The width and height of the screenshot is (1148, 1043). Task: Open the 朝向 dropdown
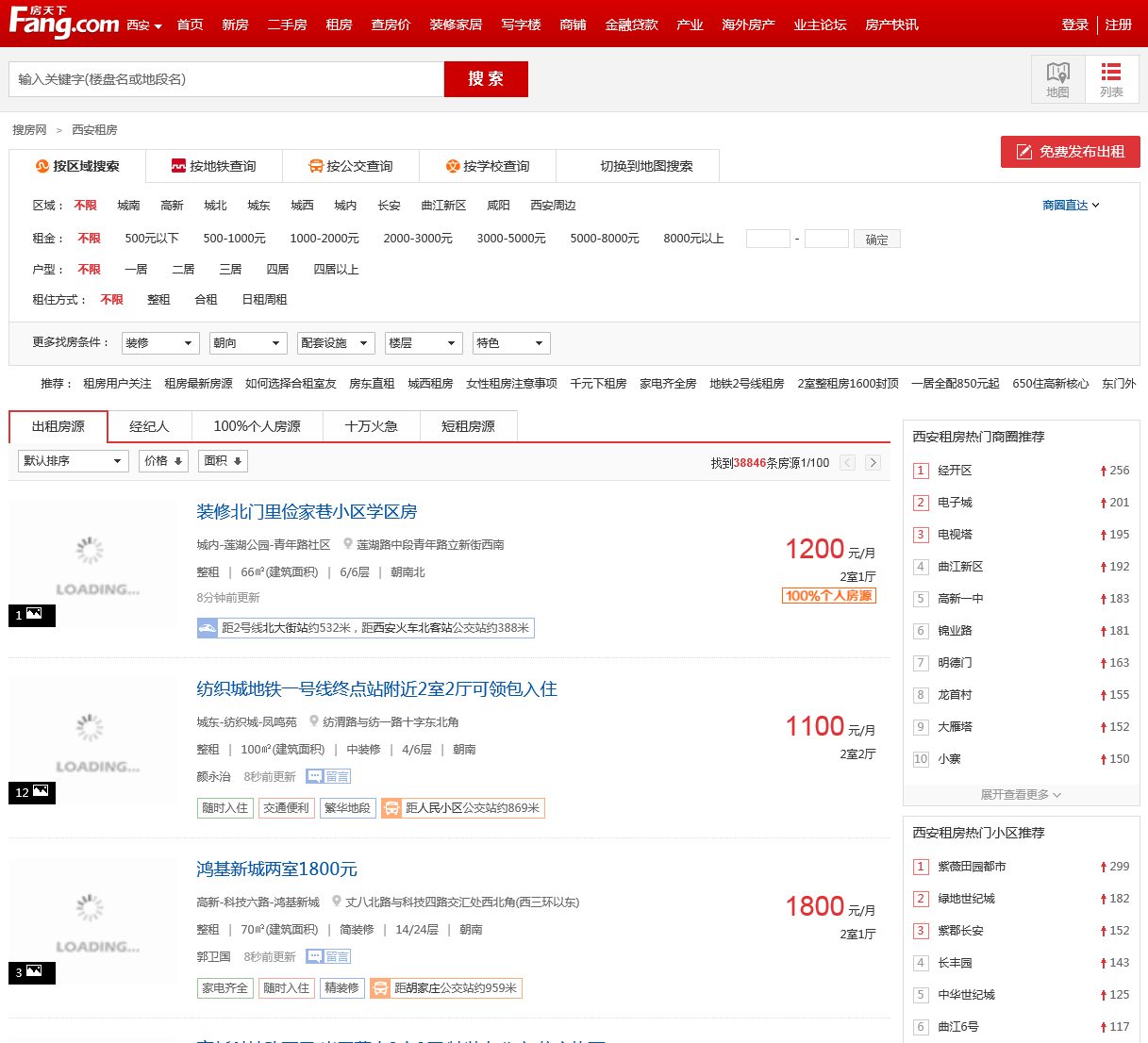pyautogui.click(x=248, y=343)
